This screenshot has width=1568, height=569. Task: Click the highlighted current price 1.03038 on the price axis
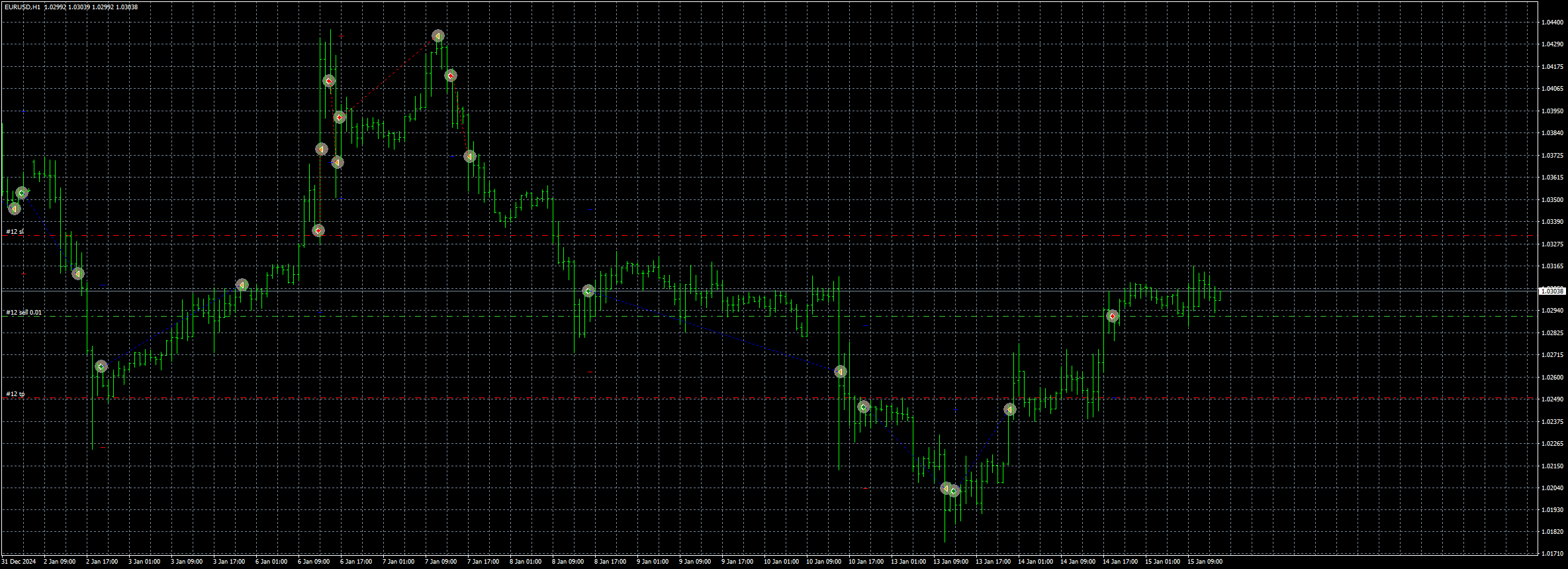coord(1552,291)
